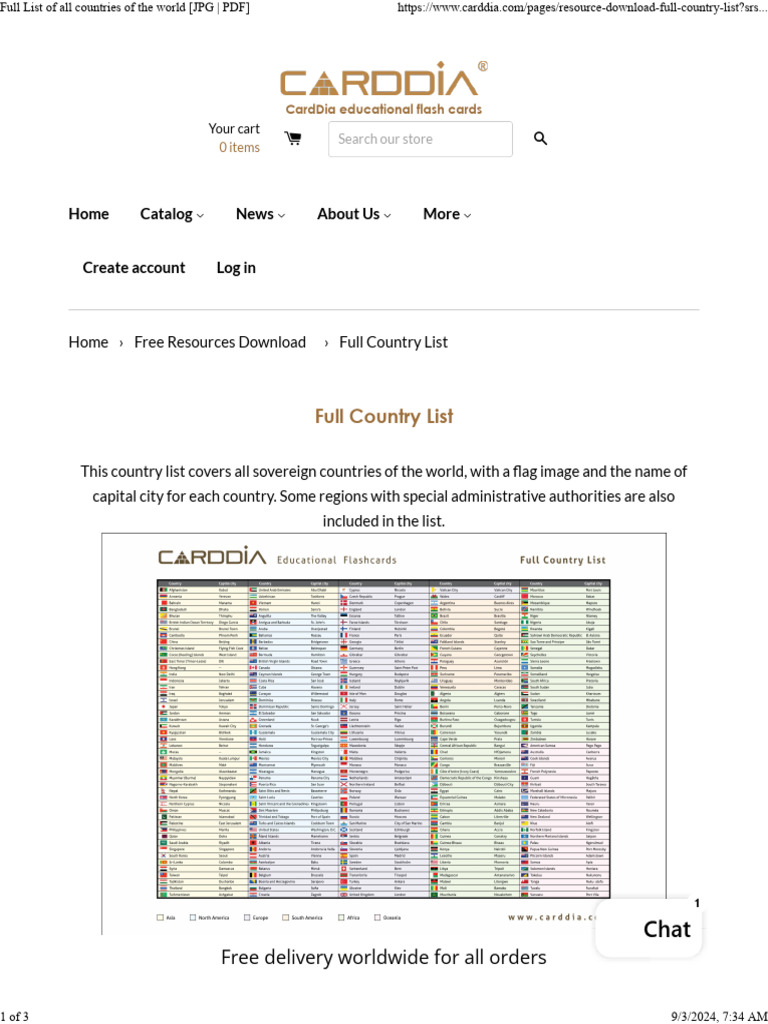Click the 'Full Country List' page heading
This screenshot has height=1024, width=768.
coord(384,417)
